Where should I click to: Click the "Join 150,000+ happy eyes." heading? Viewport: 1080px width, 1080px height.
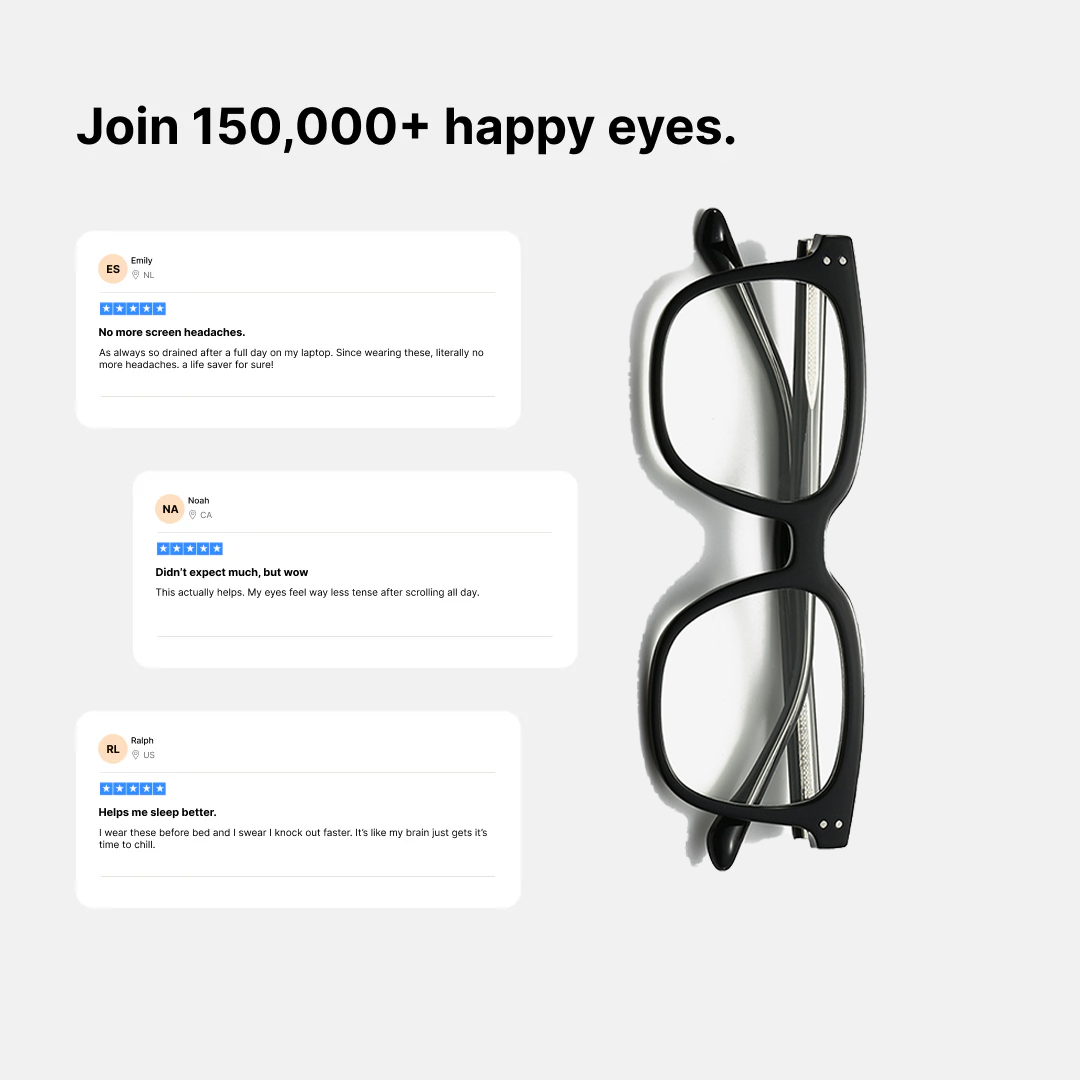coord(406,127)
